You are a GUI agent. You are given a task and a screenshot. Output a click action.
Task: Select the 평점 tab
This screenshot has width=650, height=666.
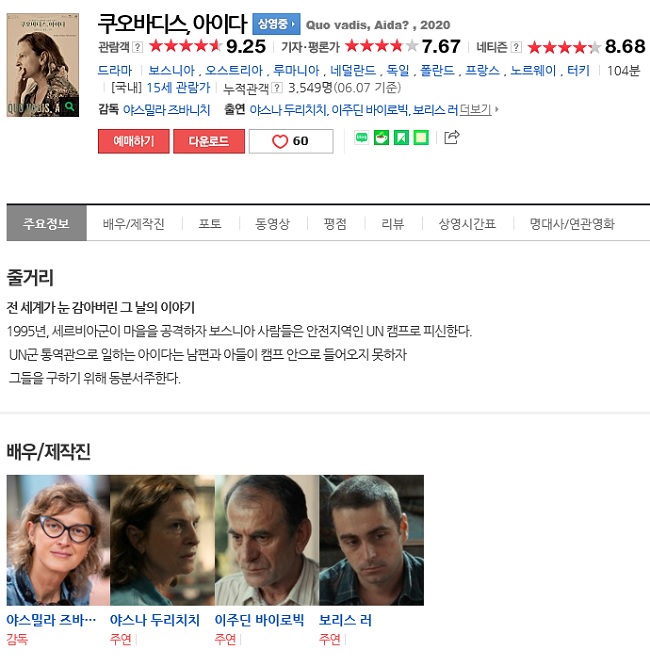point(335,224)
